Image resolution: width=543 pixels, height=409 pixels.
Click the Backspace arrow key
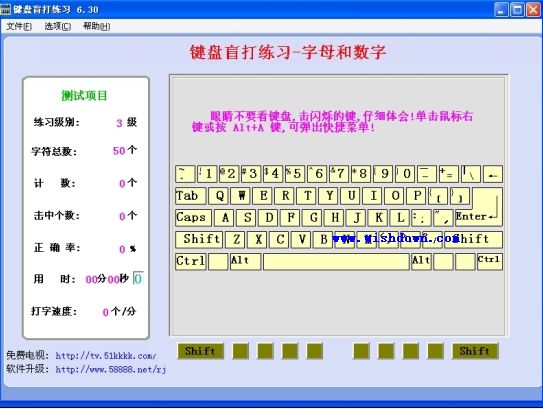pos(493,174)
